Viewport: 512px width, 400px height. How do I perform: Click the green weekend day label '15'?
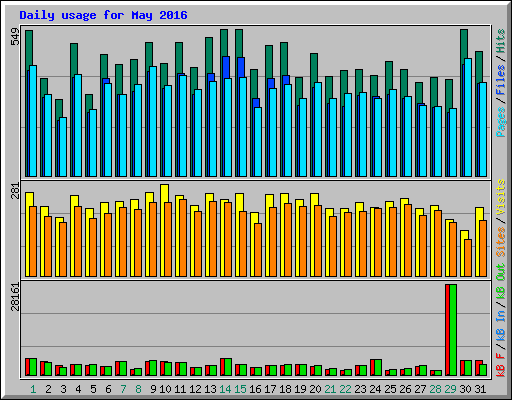tap(240, 389)
